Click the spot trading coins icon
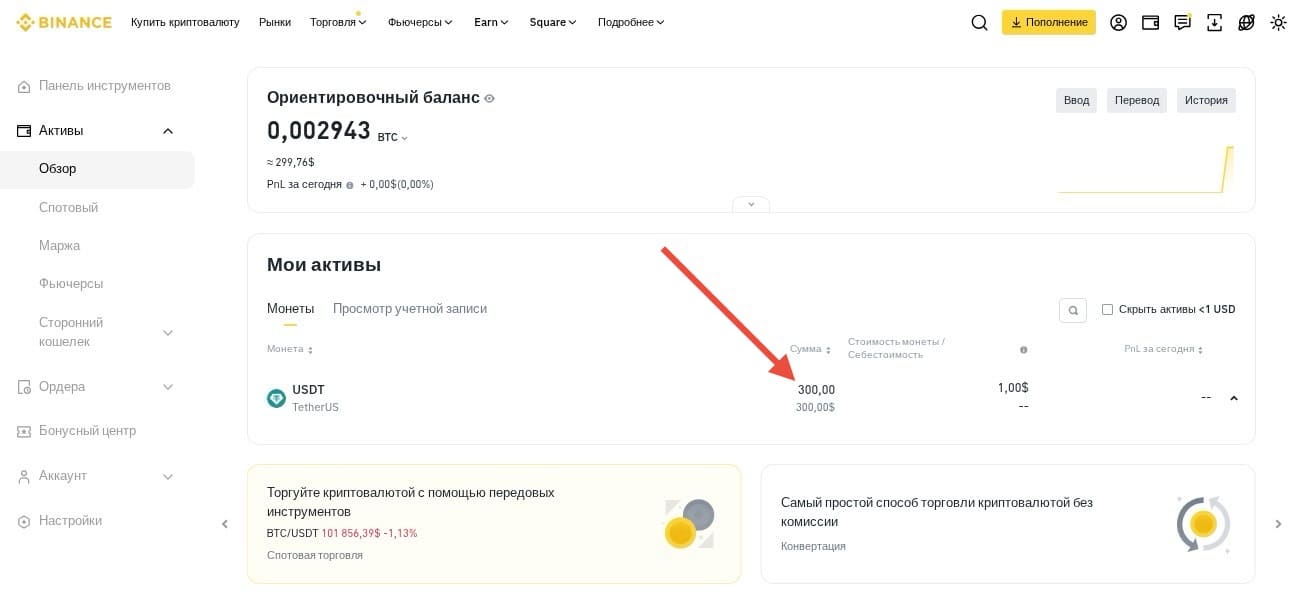The image size is (1302, 592). click(689, 524)
